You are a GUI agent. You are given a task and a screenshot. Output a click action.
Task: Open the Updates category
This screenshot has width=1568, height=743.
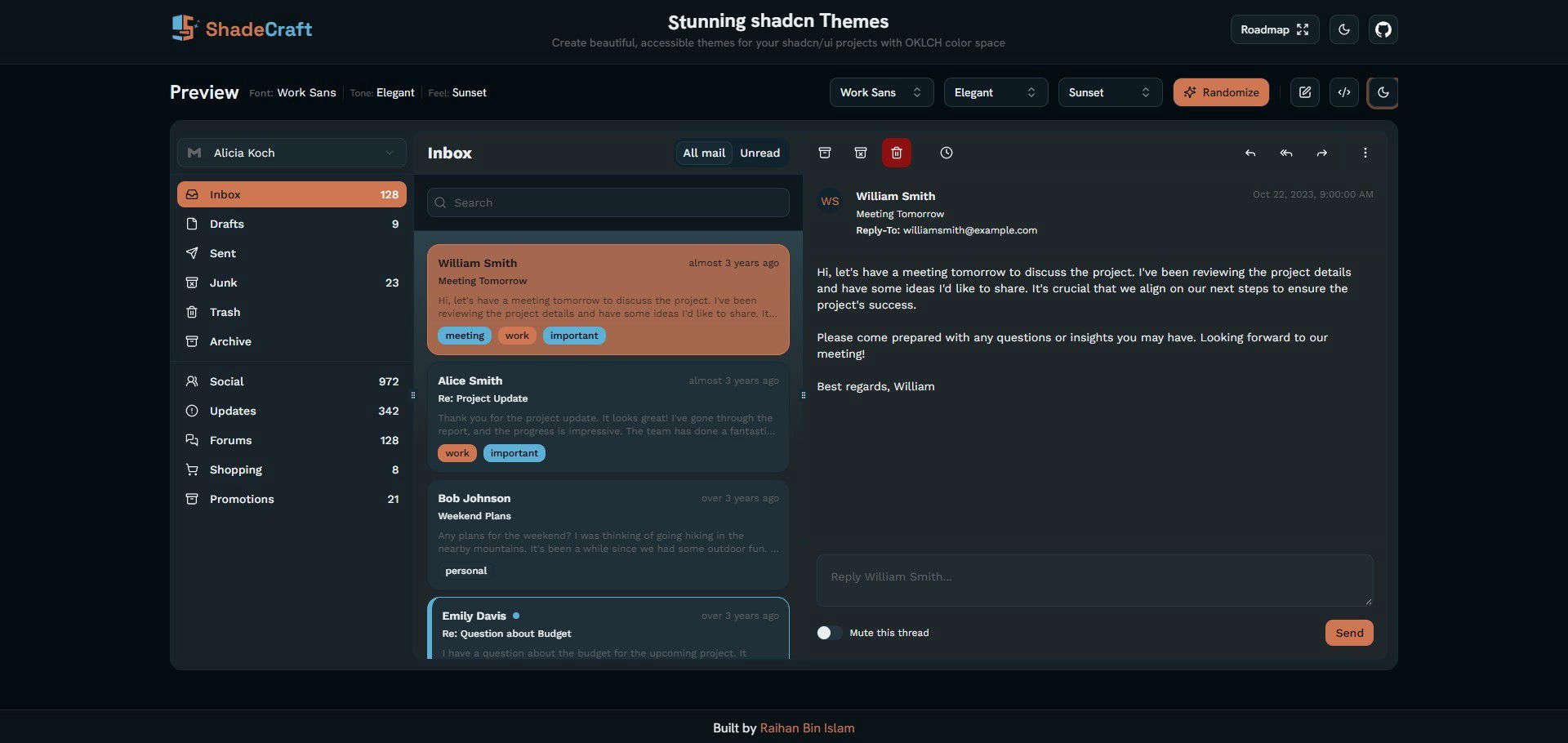(x=292, y=411)
